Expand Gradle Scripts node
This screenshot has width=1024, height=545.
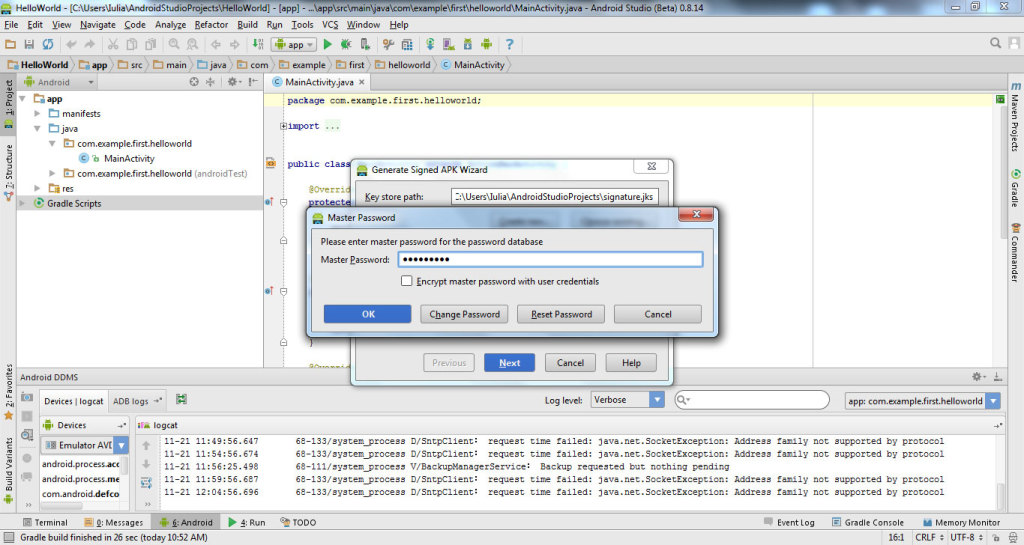[22, 203]
